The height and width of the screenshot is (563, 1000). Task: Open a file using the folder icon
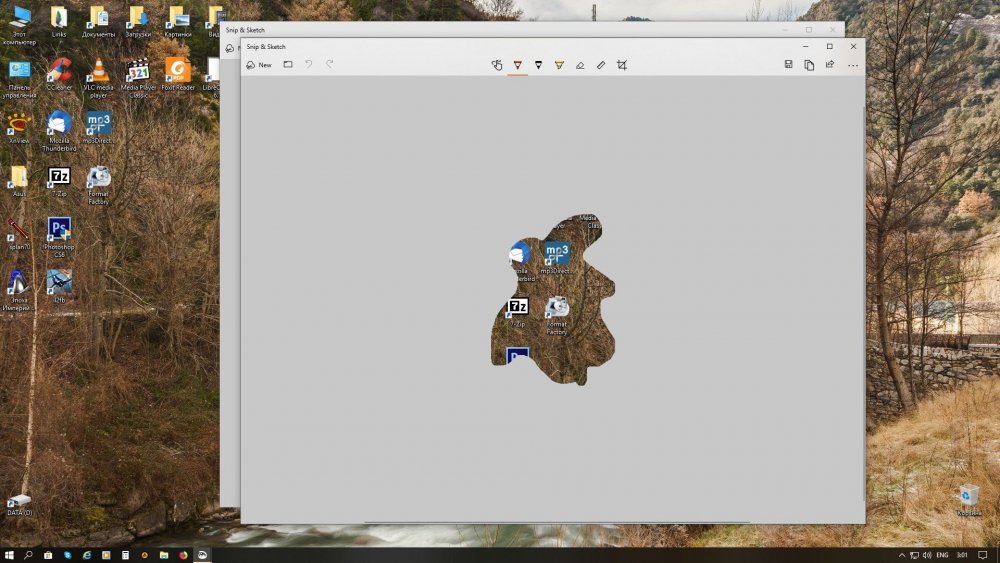[288, 65]
